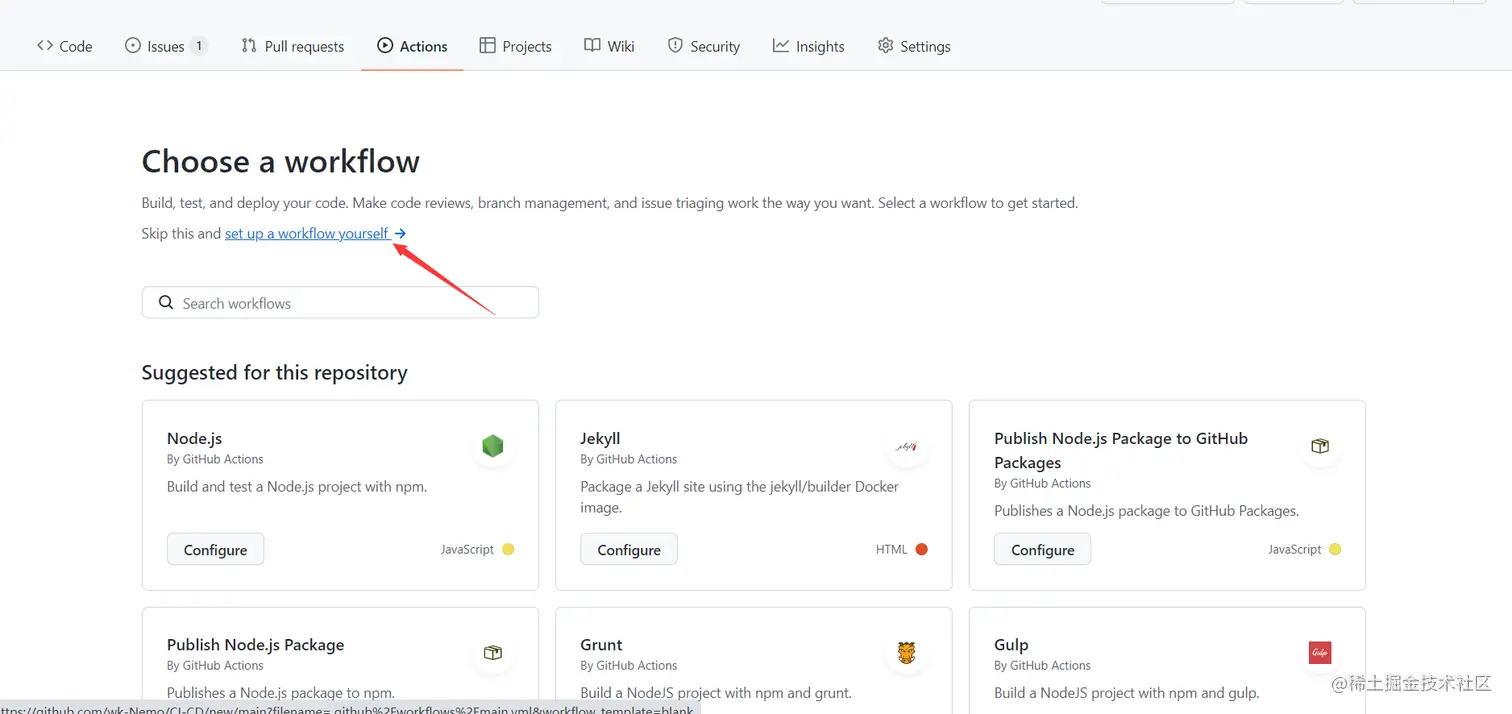Viewport: 1512px width, 714px height.
Task: Click the Publish Node.js Package title
Action: pos(255,645)
